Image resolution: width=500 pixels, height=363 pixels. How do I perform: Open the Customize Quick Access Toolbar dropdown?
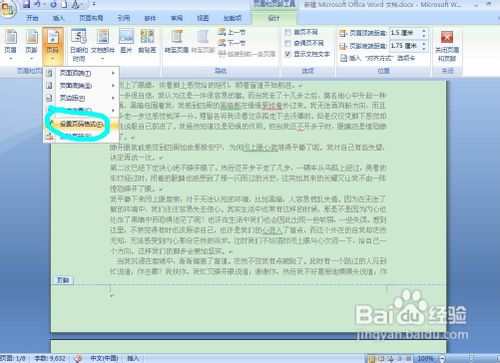point(94,4)
